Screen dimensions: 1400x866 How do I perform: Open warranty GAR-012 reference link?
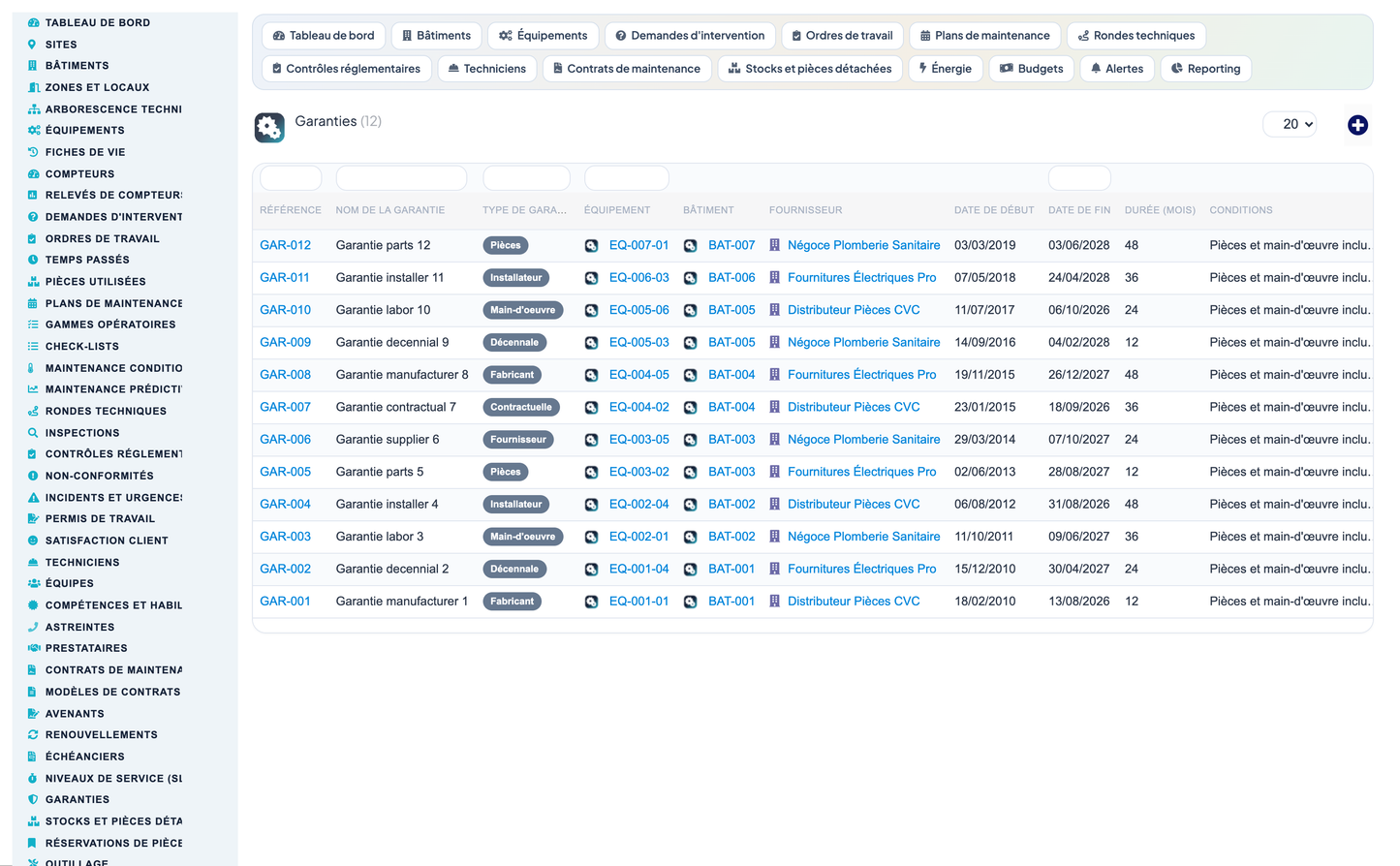[285, 245]
